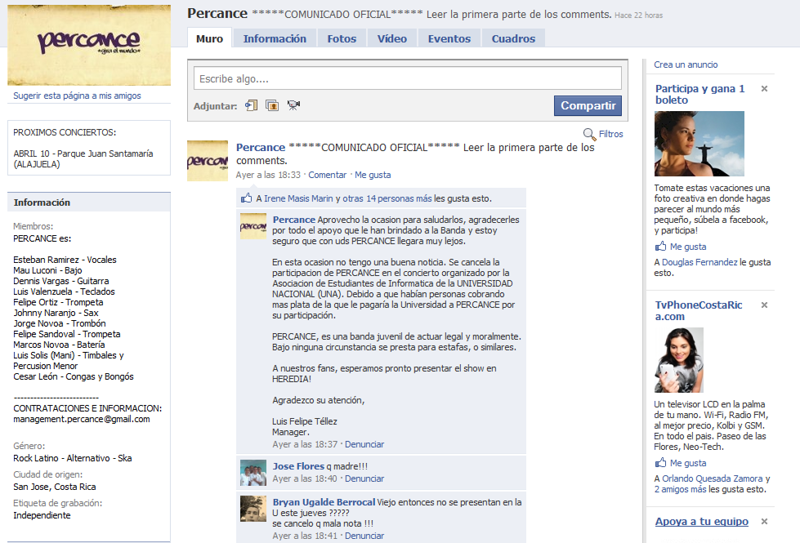Open the Participa y gana 1 boleto ad title
Image resolution: width=800 pixels, height=543 pixels.
pyautogui.click(x=699, y=94)
